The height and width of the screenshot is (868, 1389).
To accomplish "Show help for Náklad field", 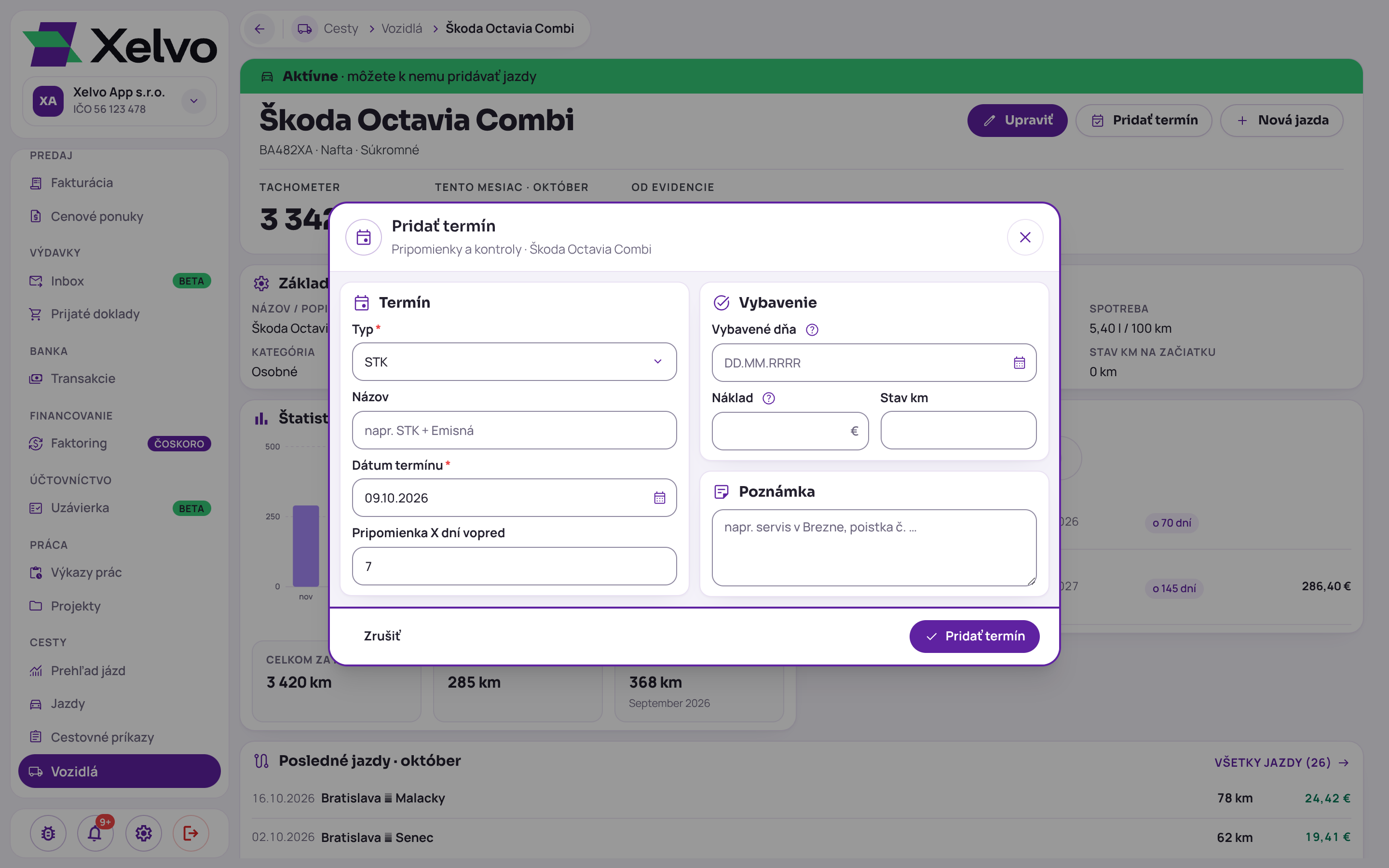I will point(769,398).
